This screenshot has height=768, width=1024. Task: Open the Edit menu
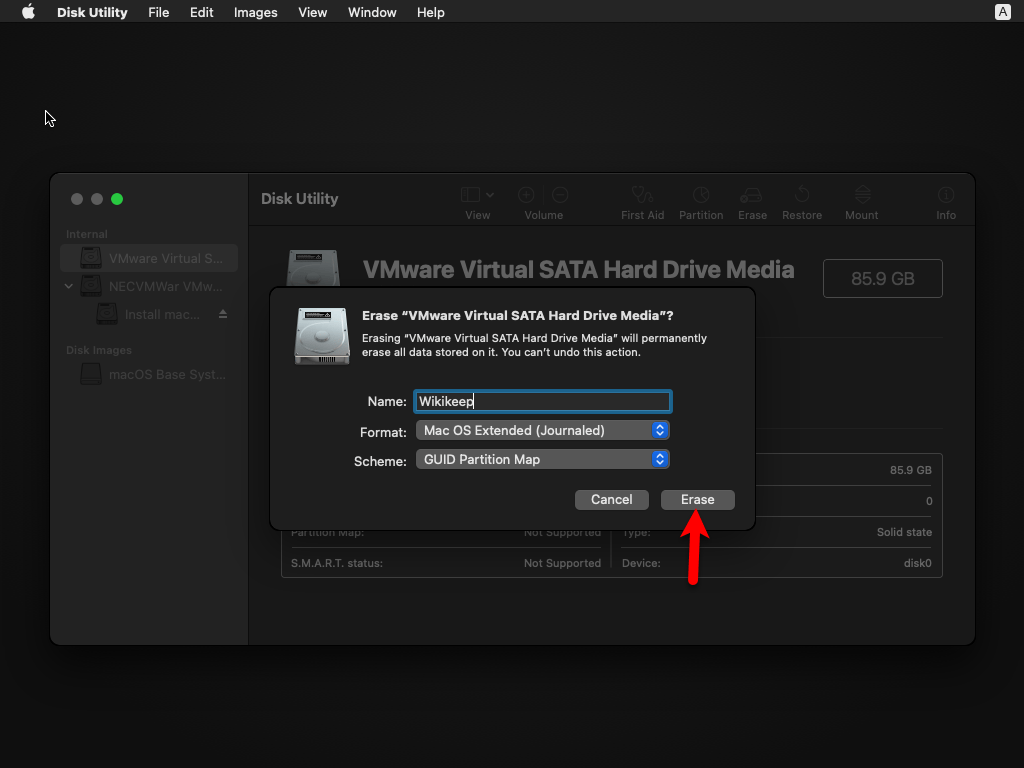coord(201,12)
